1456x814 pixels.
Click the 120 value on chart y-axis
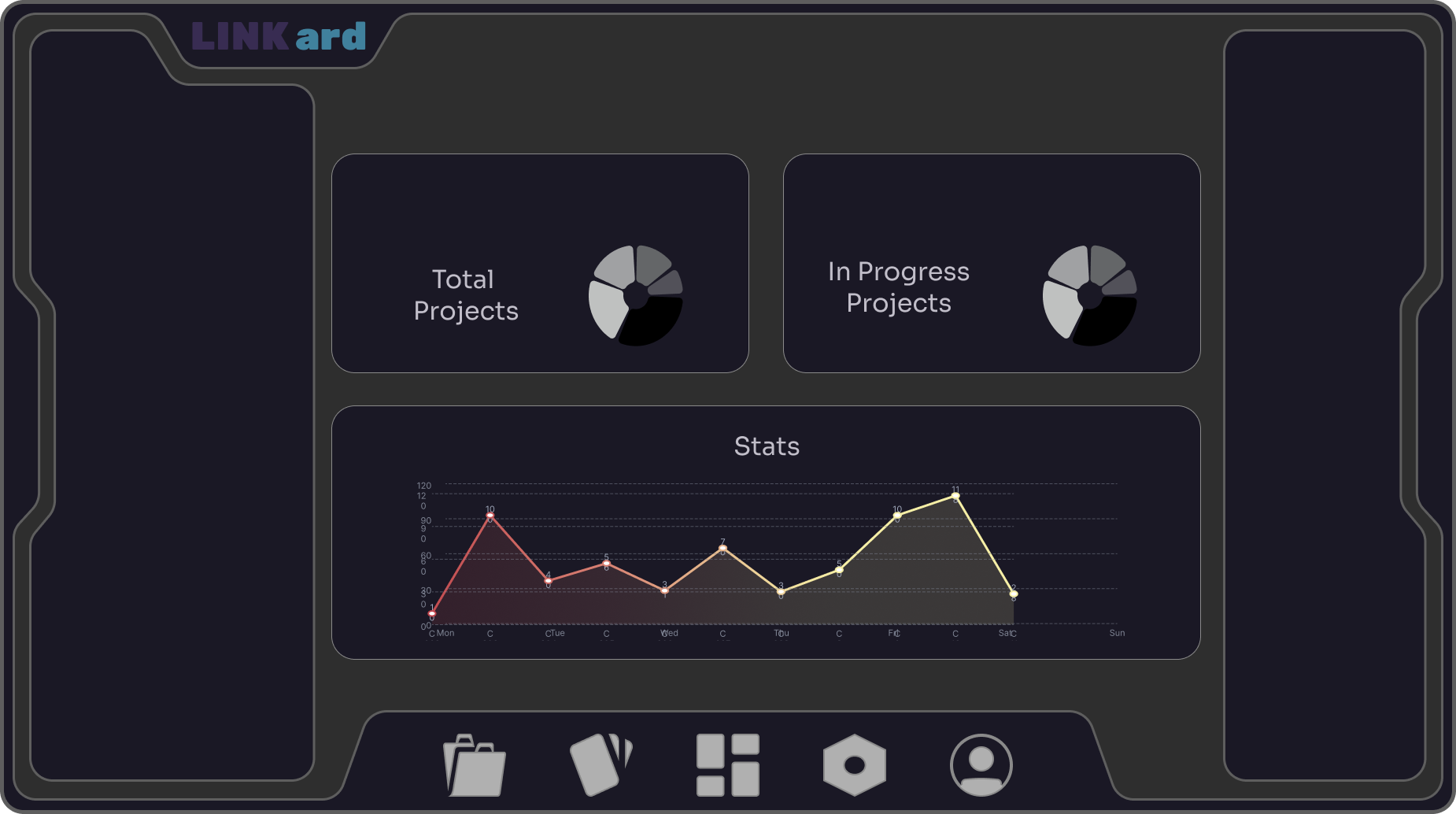click(424, 486)
